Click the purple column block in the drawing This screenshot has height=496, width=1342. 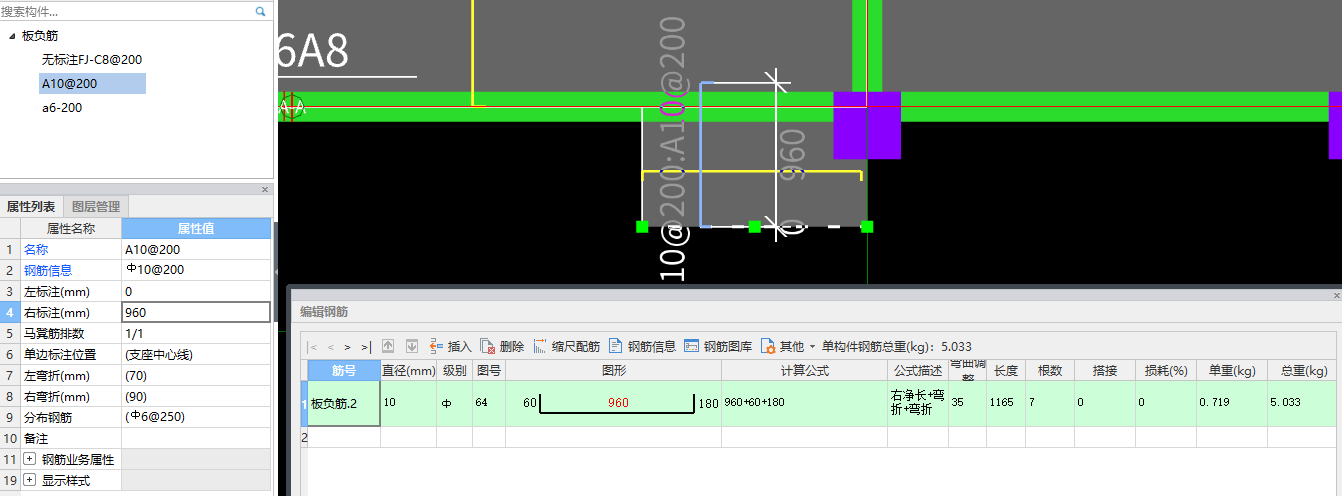867,125
